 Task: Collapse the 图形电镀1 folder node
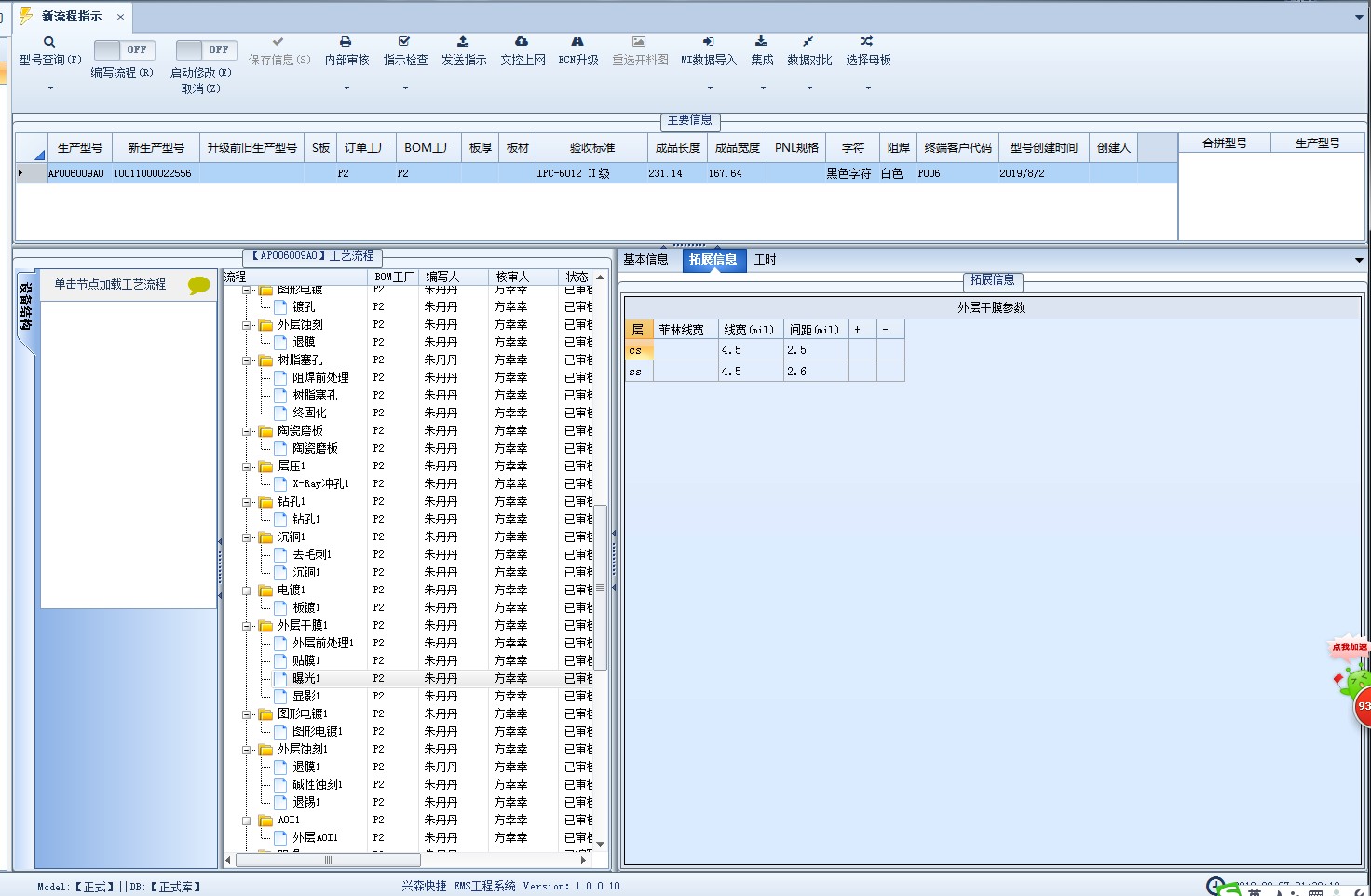pos(248,714)
